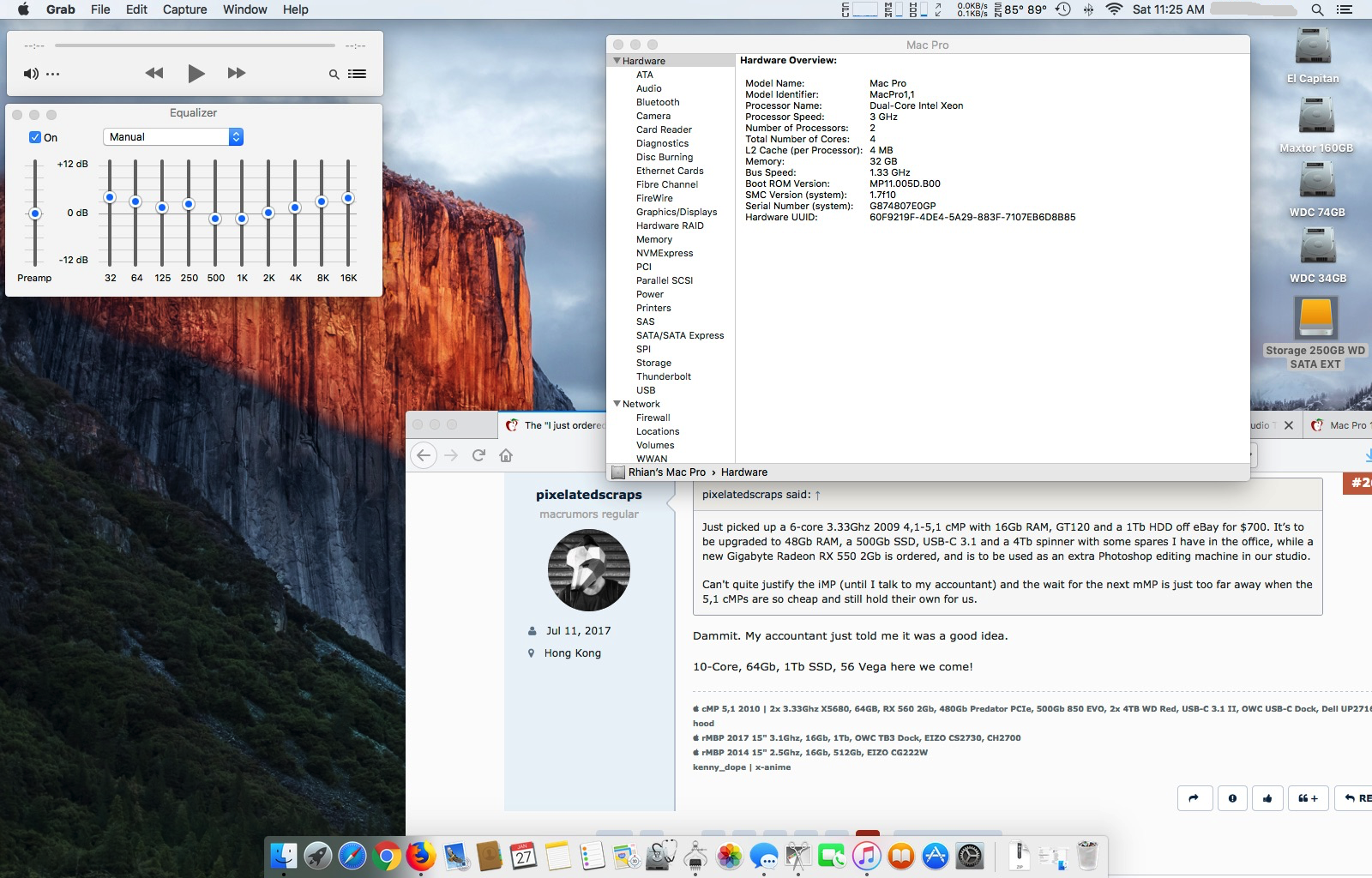Collapse the Hardware section in System Information
1372x878 pixels.
(617, 61)
